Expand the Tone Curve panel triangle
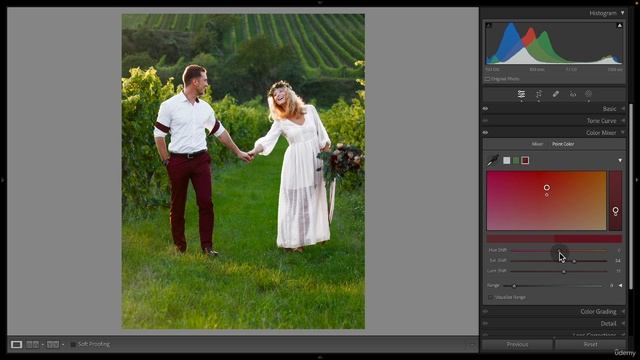640x360 pixels. [623, 121]
